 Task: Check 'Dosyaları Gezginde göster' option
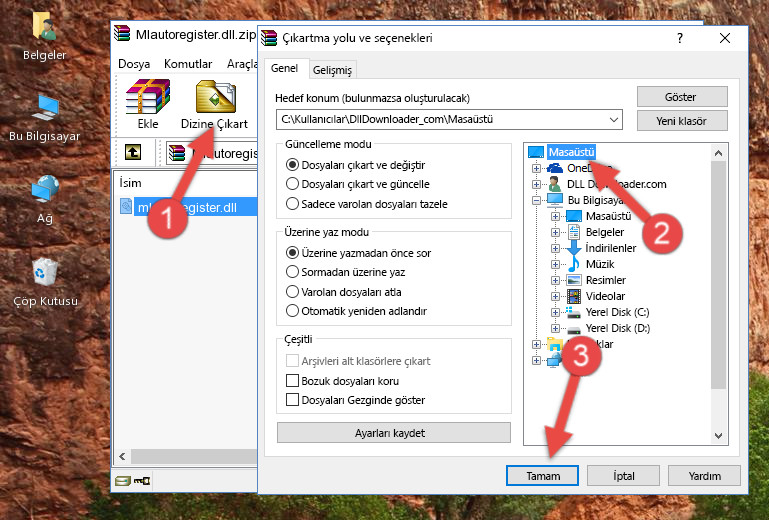click(293, 400)
